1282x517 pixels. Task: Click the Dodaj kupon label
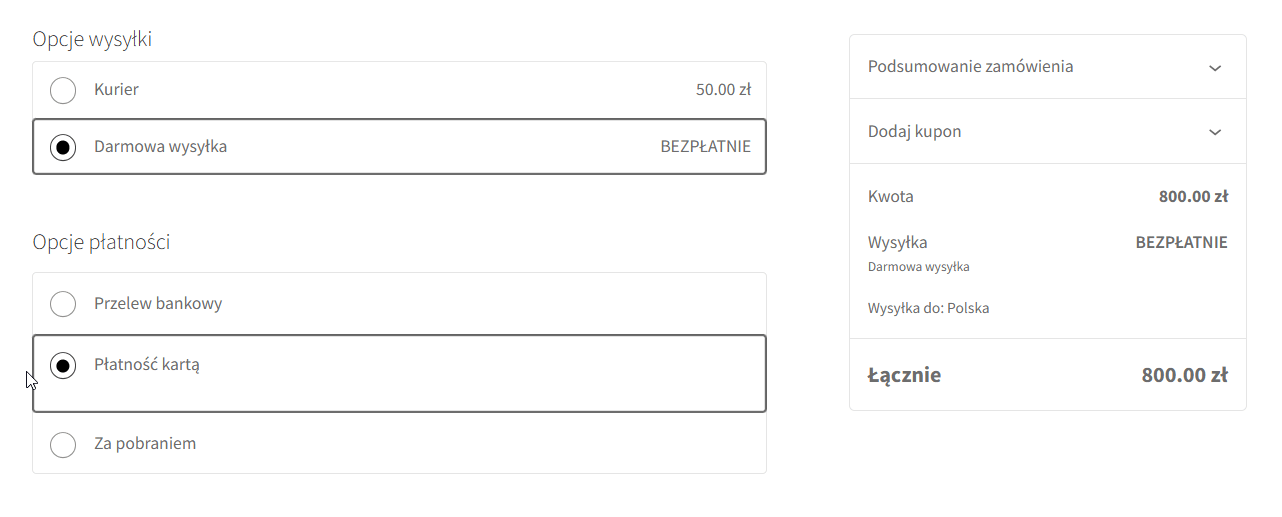914,132
